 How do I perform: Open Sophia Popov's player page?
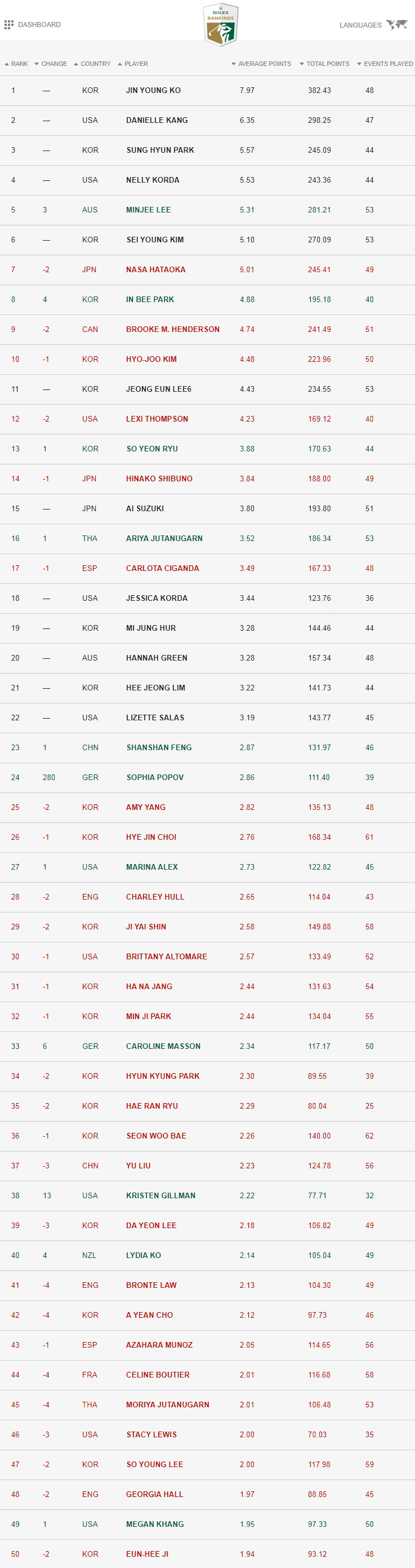[154, 777]
